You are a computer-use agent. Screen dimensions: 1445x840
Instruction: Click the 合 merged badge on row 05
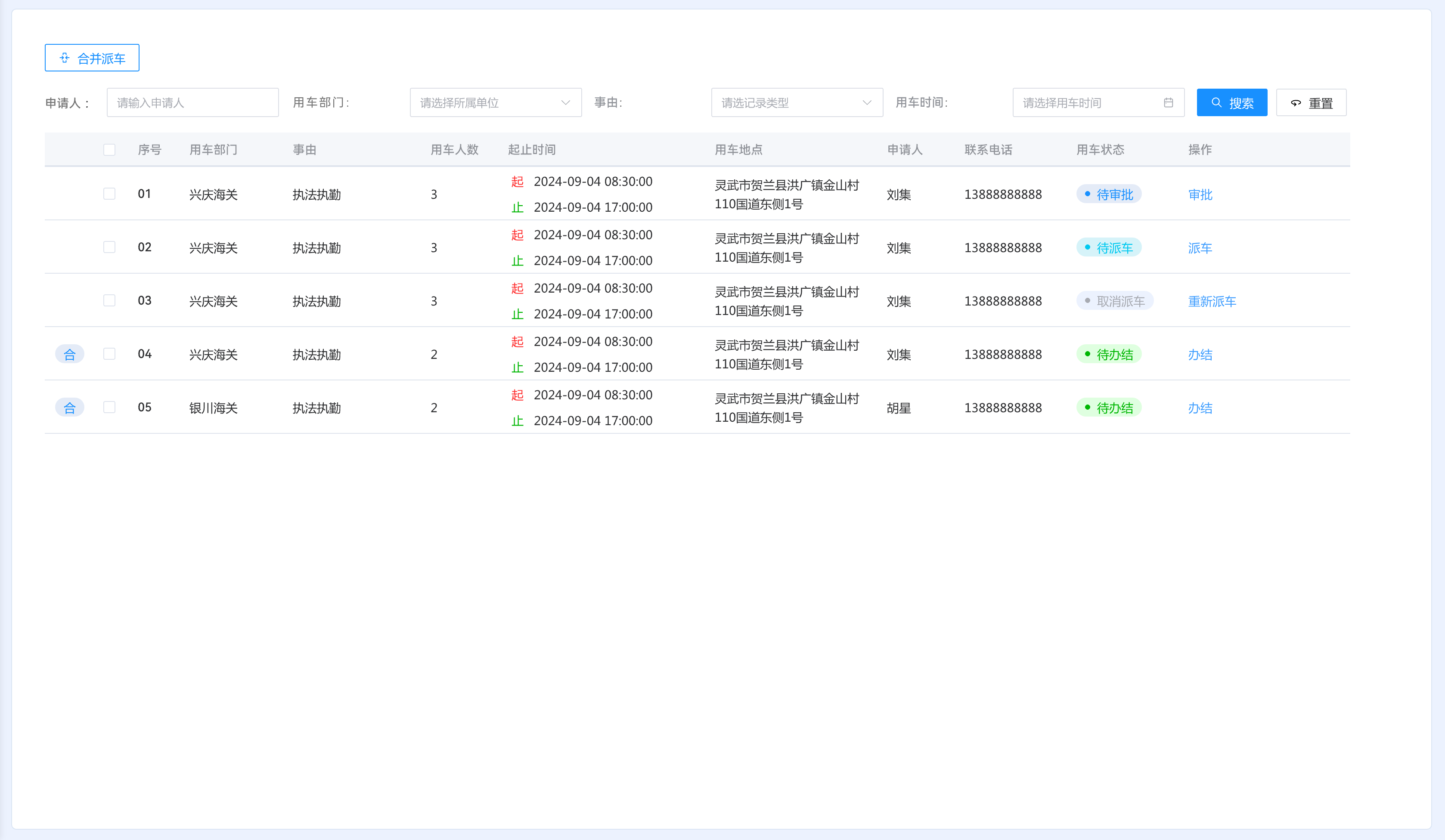click(x=69, y=408)
